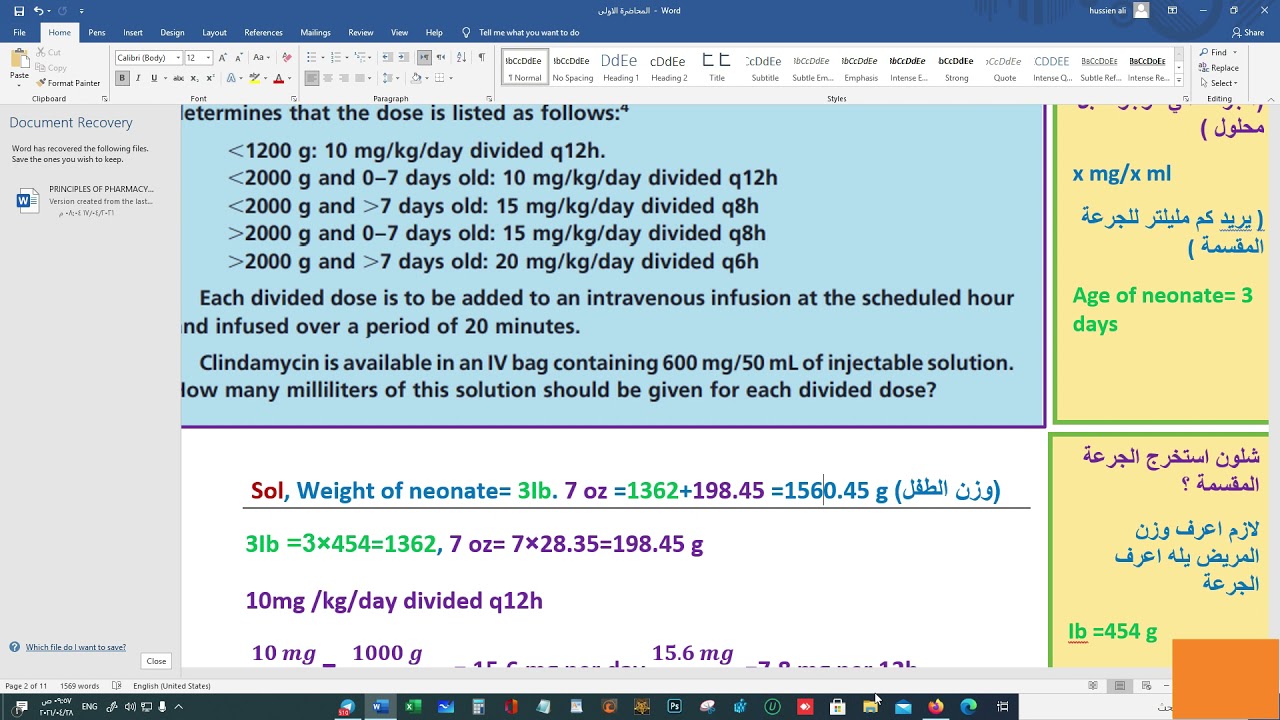
Task: Switch to Print Layout view in status bar
Action: coord(1120,686)
